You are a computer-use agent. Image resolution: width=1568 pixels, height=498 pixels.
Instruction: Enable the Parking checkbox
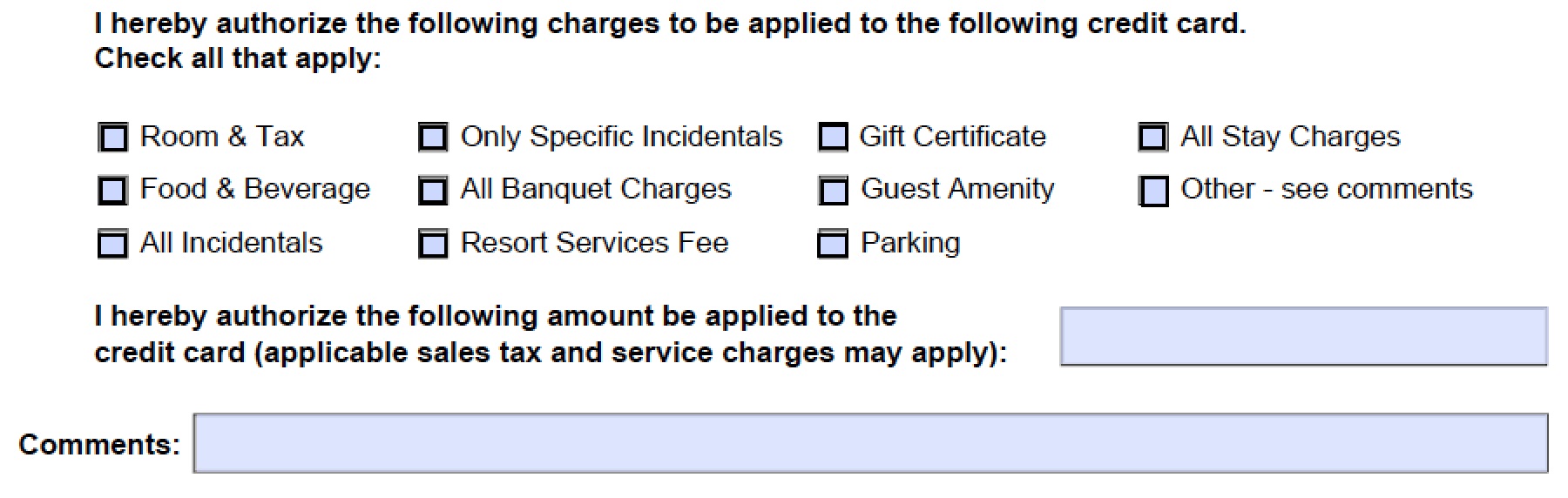[833, 245]
